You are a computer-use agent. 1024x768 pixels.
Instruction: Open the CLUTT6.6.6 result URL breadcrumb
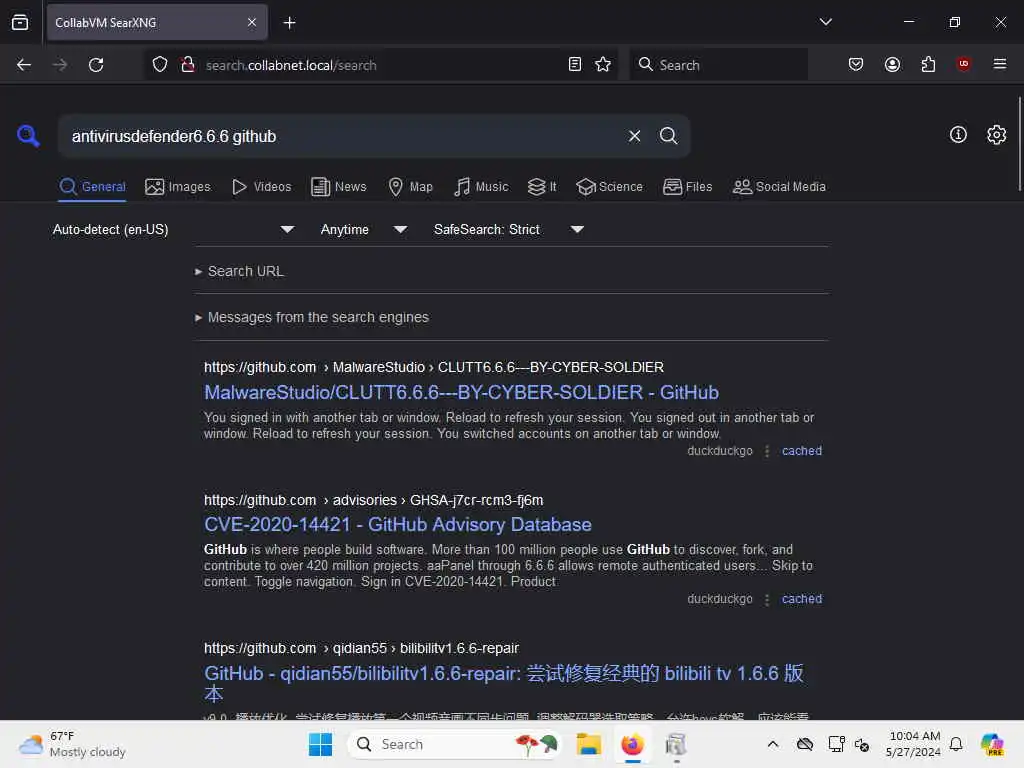[434, 367]
